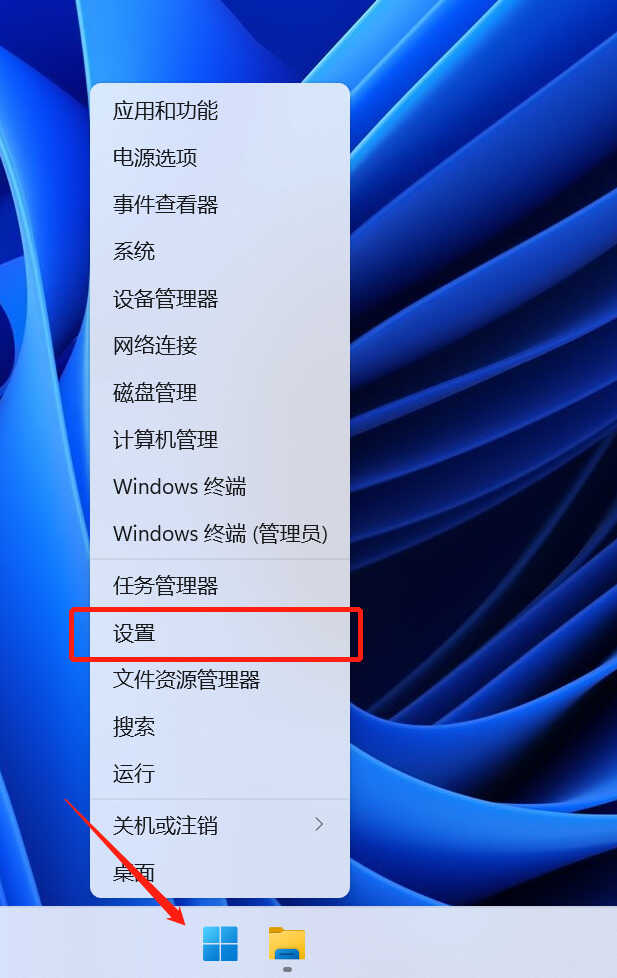This screenshot has width=617, height=978.
Task: Choose 系统 in the context menu
Action: click(220, 251)
